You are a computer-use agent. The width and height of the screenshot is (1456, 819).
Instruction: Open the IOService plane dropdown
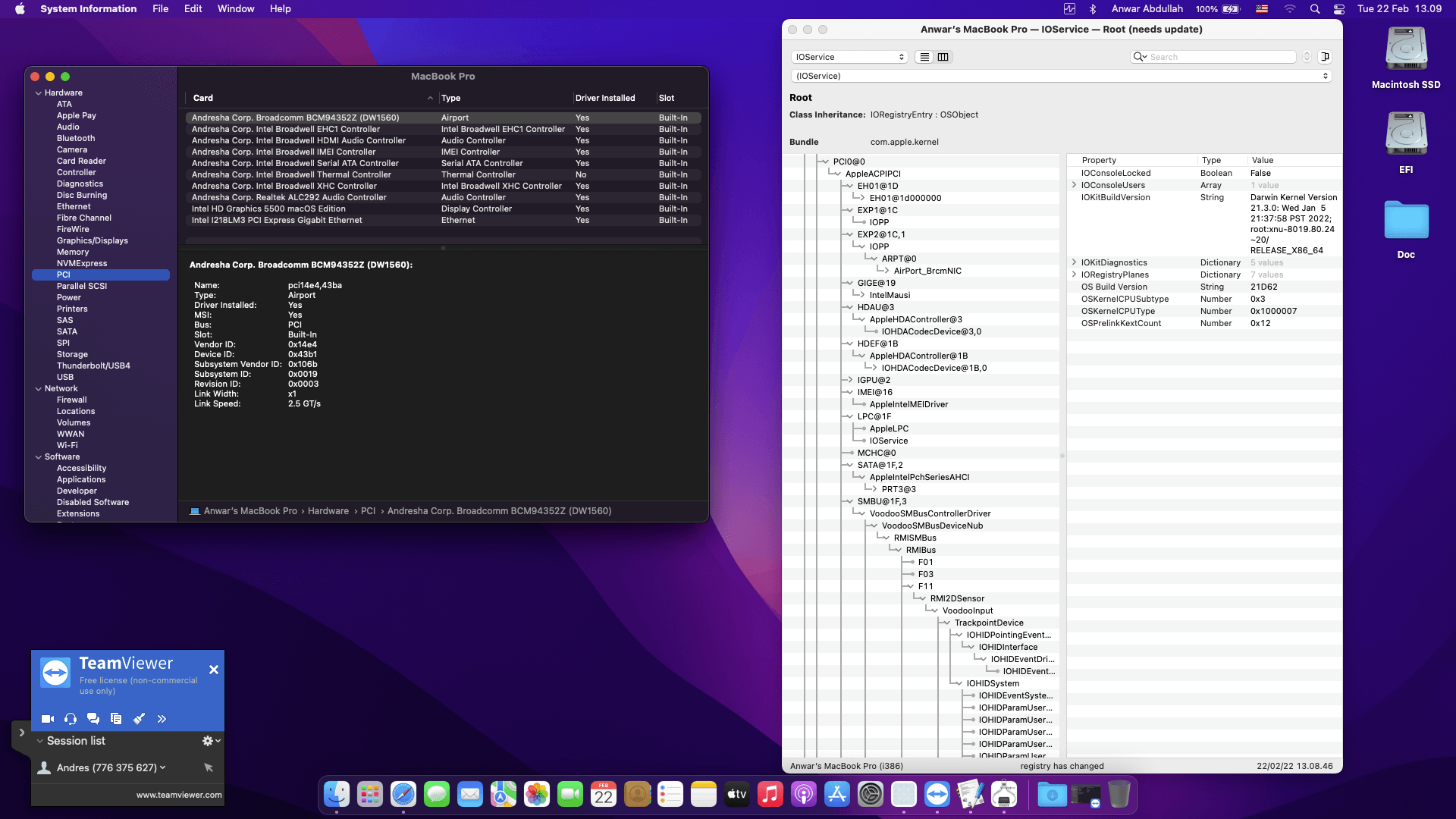(849, 57)
